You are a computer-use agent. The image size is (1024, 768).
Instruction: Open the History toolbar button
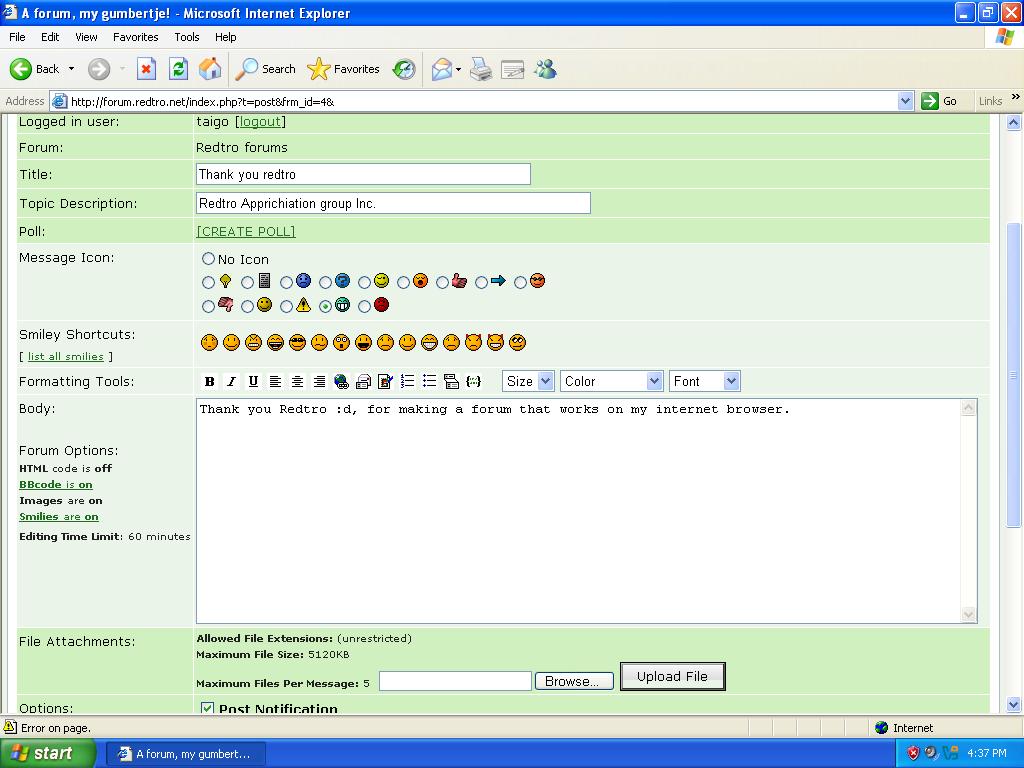404,69
